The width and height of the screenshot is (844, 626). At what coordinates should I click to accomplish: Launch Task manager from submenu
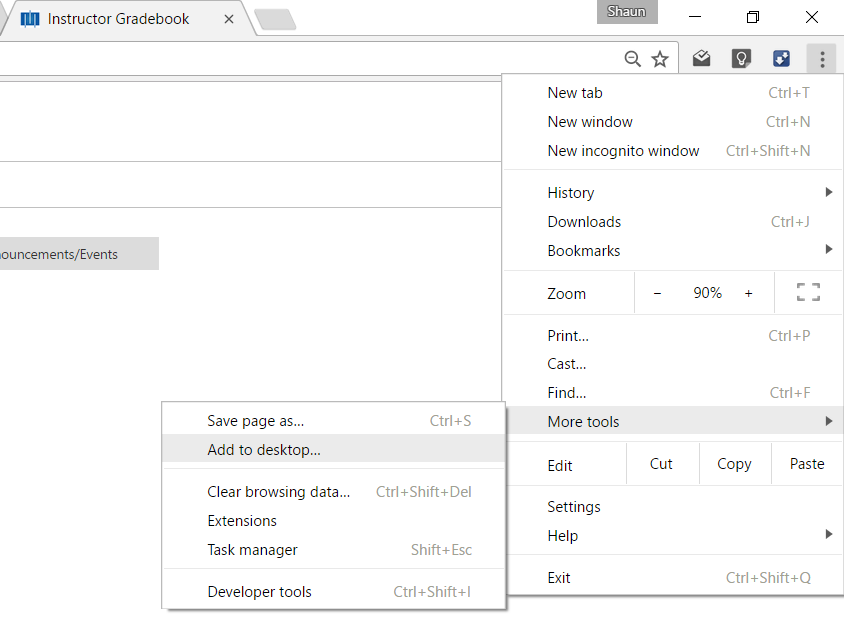pos(334,550)
